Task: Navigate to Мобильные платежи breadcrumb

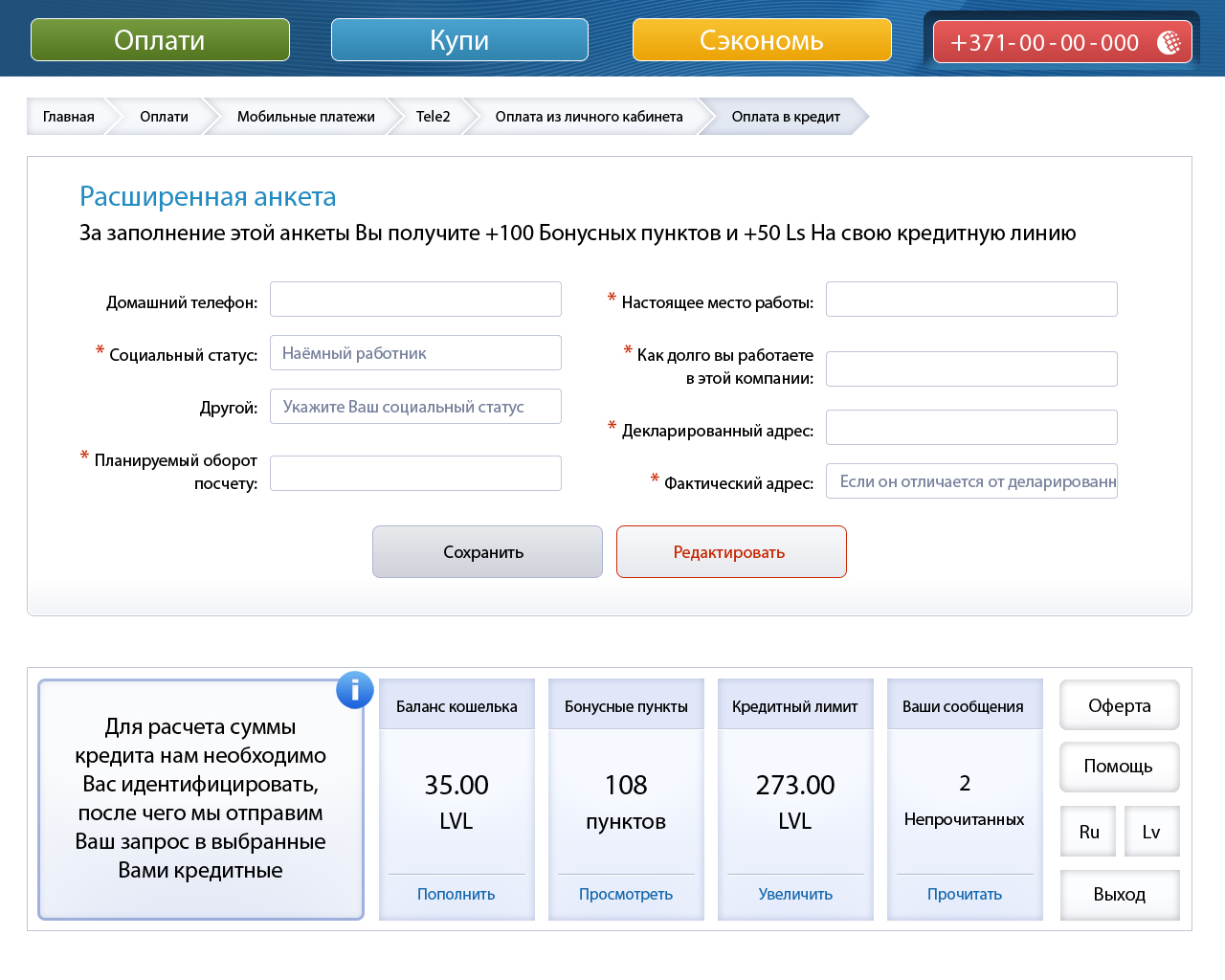Action: point(306,117)
